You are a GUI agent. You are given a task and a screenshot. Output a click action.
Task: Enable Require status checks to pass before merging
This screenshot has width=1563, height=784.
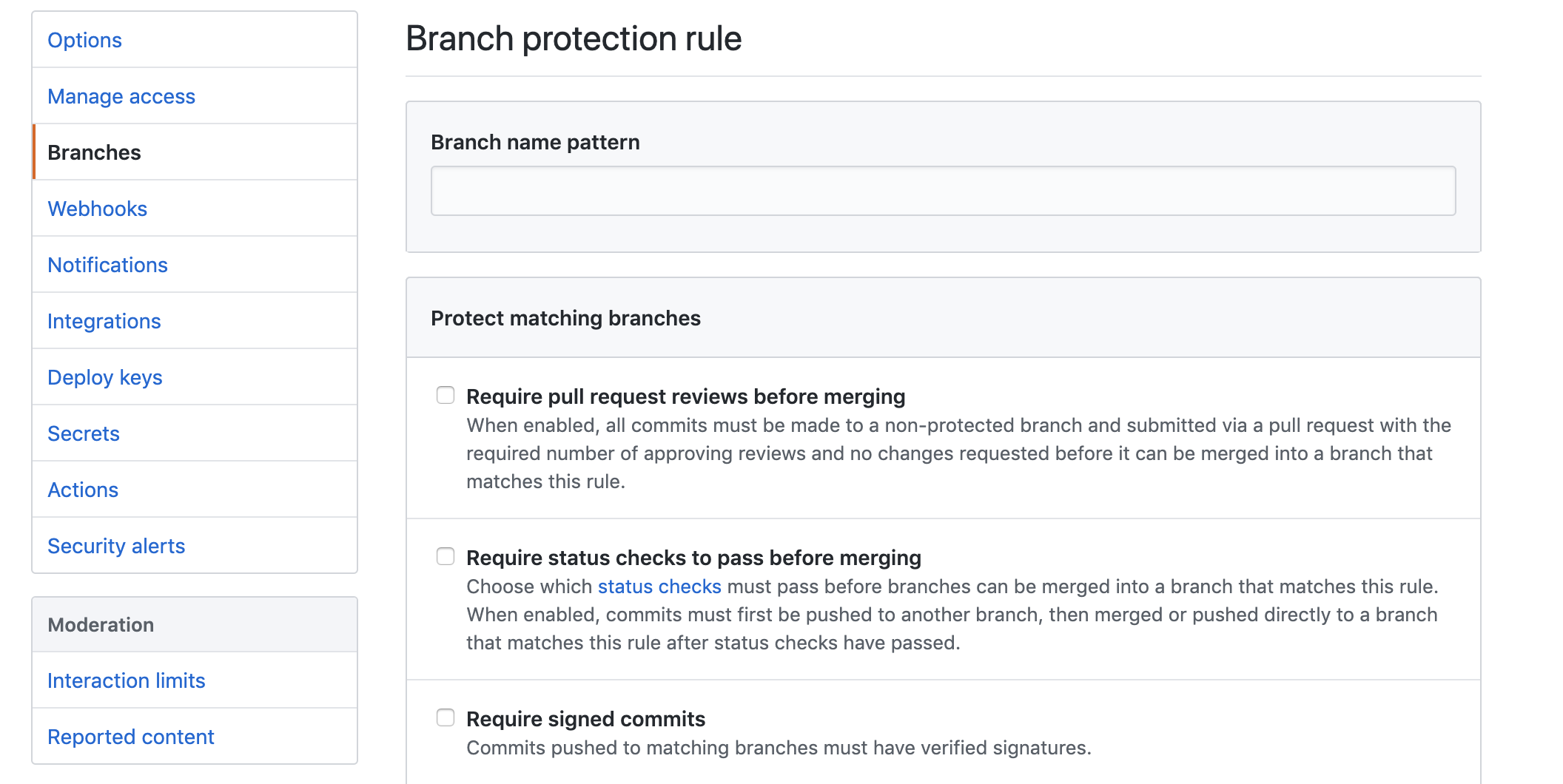(x=446, y=556)
